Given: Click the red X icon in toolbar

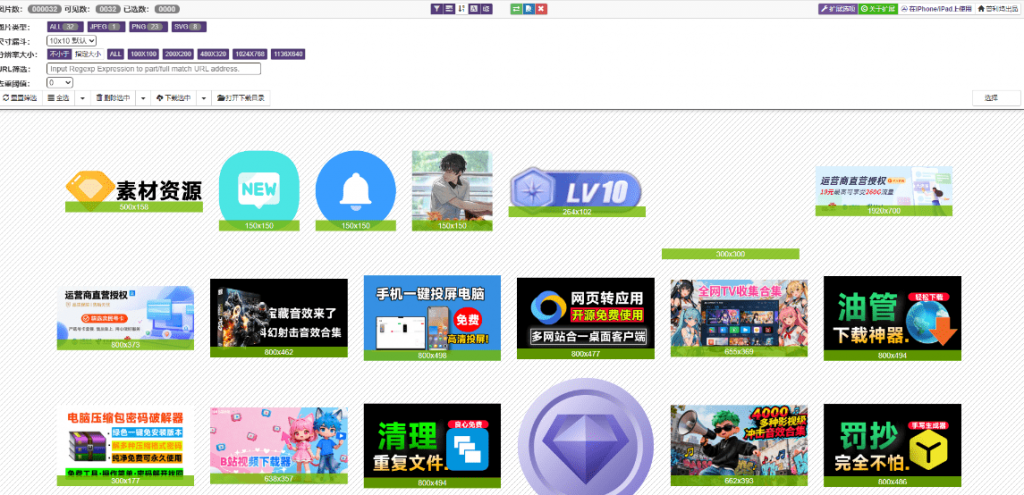Looking at the screenshot, I should pos(541,8).
